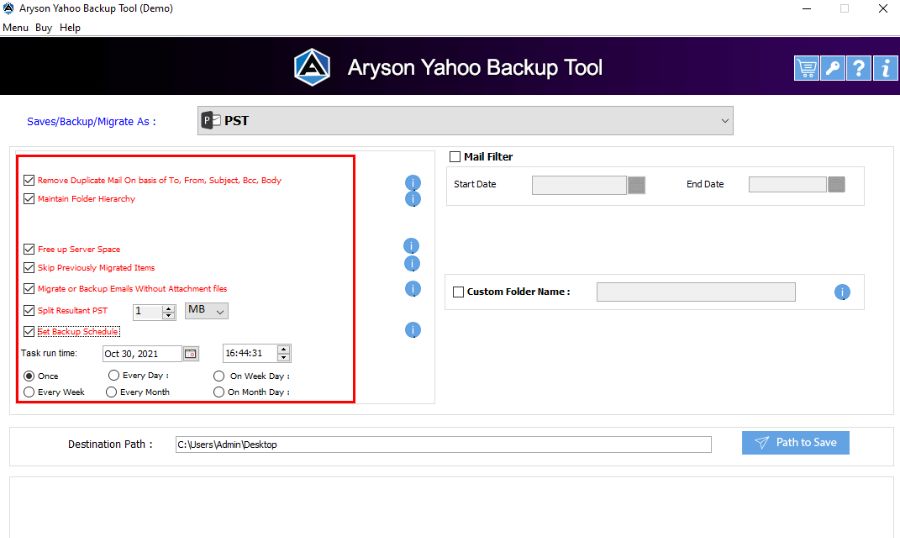Viewport: 900px width, 538px height.
Task: Show info for Skip Previously Migrated Items
Action: click(x=412, y=263)
